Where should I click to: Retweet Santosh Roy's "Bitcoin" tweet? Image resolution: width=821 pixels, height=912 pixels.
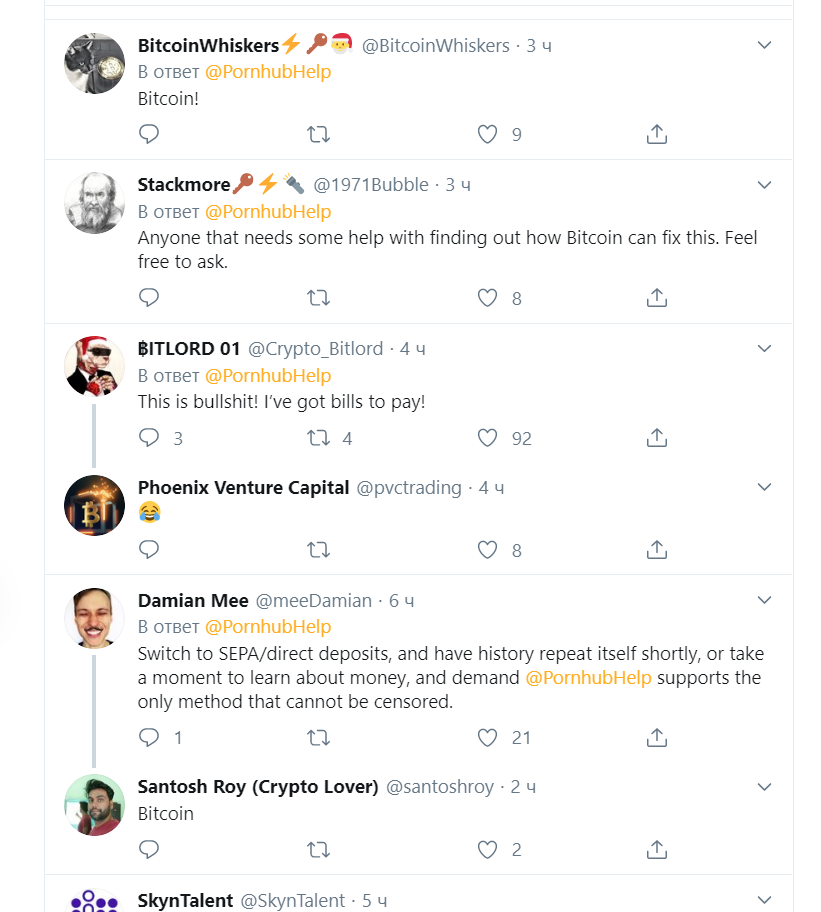pos(318,850)
